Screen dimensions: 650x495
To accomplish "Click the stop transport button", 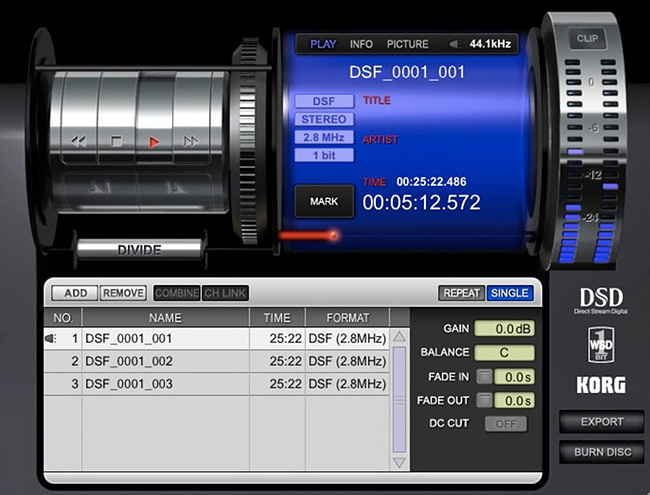I will [x=116, y=142].
